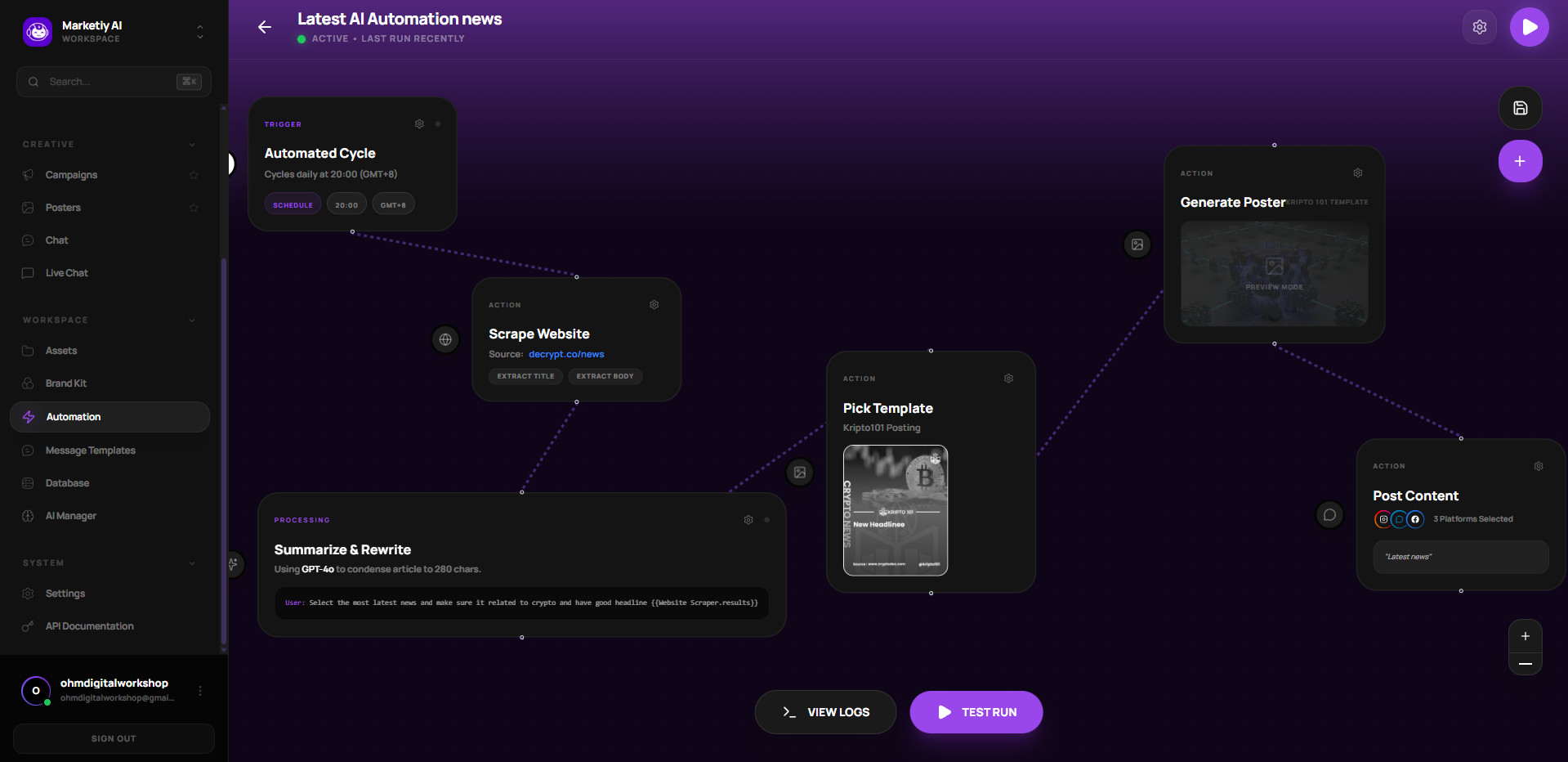Toggle the Messenger platform in Post Content
Image resolution: width=1568 pixels, height=762 pixels.
[1399, 519]
